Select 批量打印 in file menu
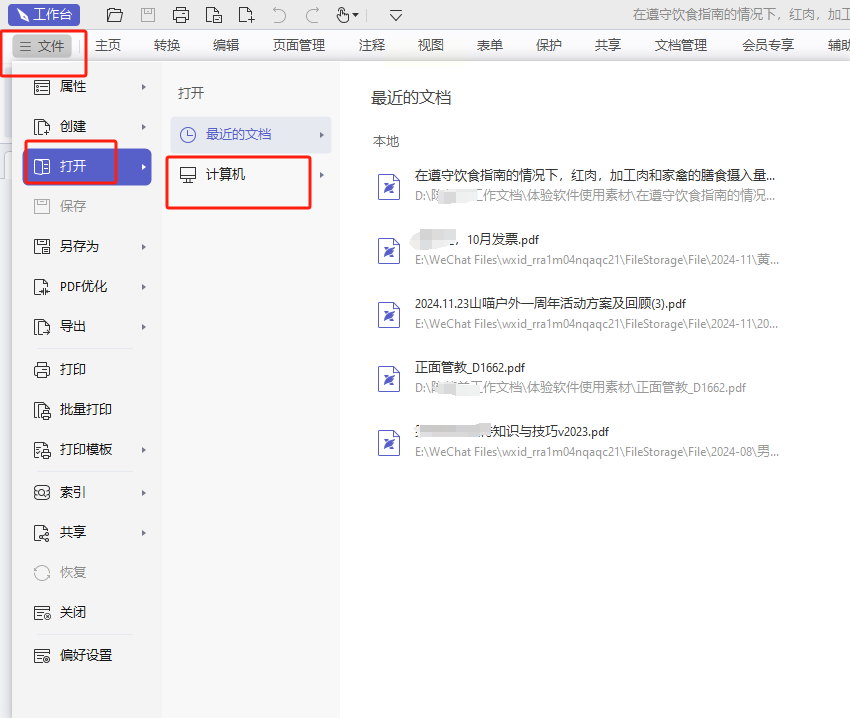850x718 pixels. click(x=87, y=409)
